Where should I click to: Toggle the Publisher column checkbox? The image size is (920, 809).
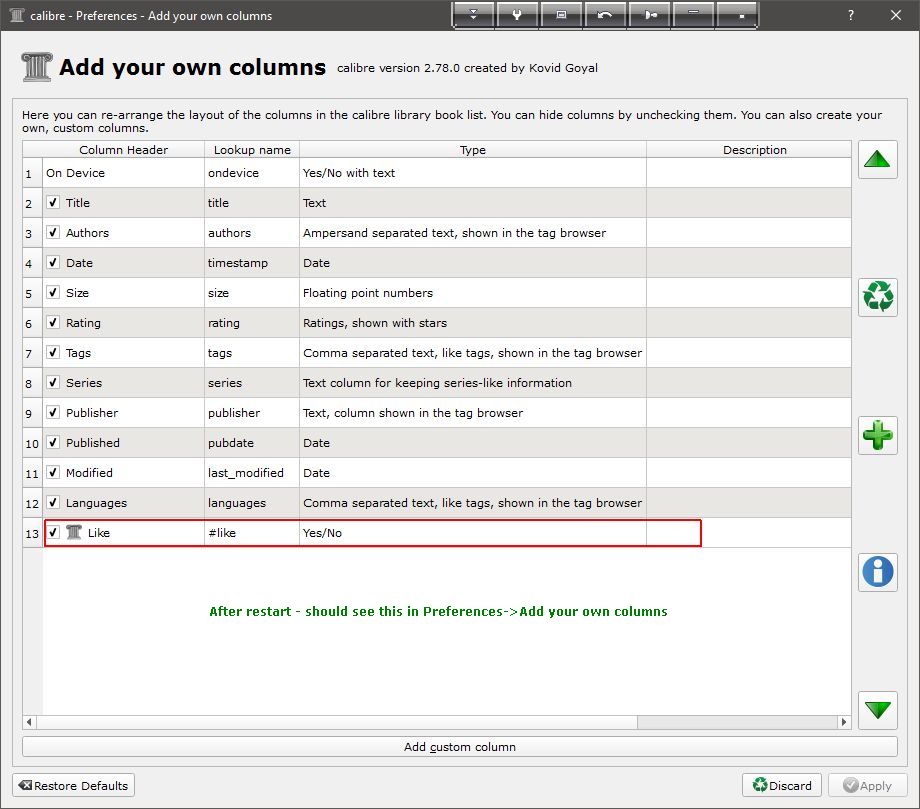tap(53, 412)
